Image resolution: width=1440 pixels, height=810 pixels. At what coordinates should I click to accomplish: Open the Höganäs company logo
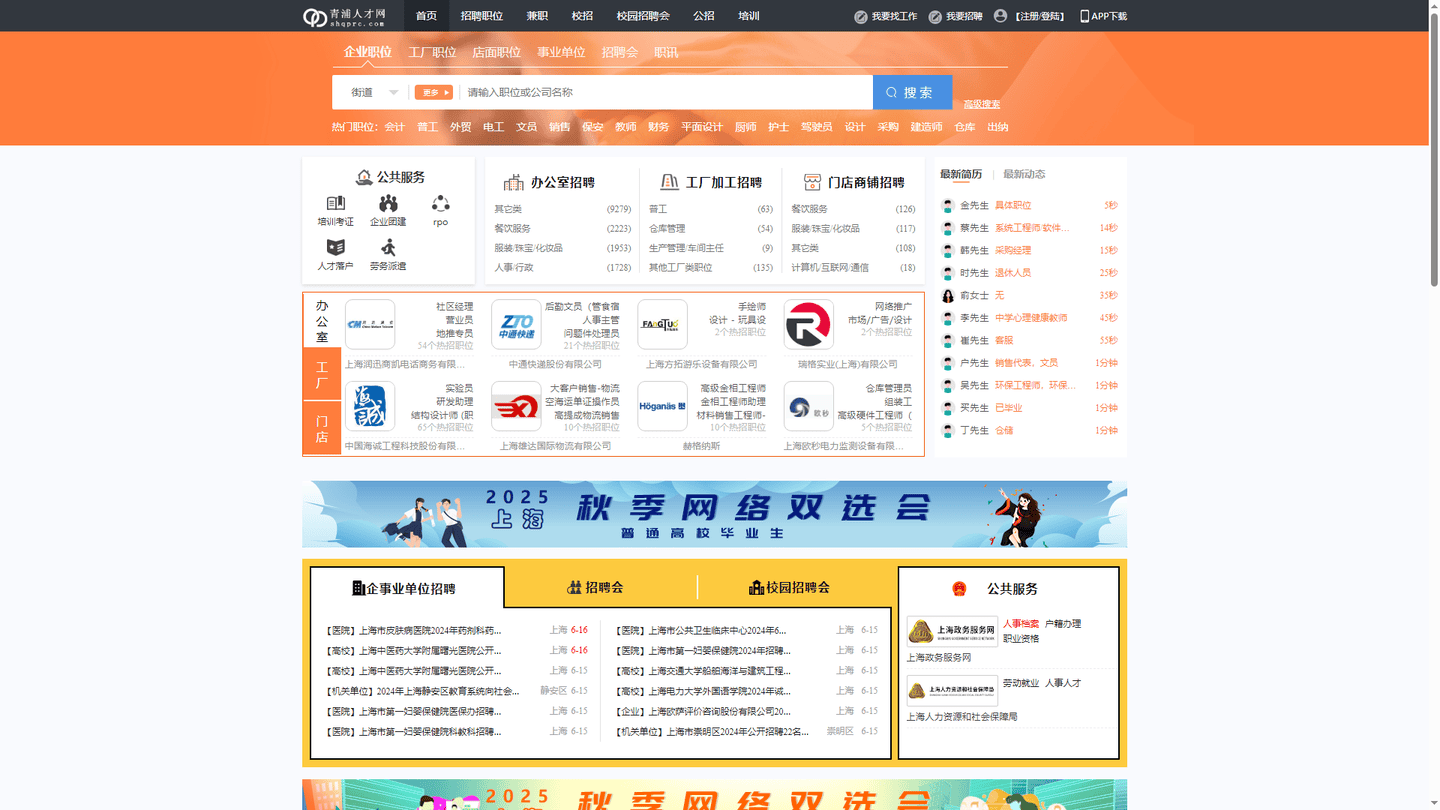662,406
